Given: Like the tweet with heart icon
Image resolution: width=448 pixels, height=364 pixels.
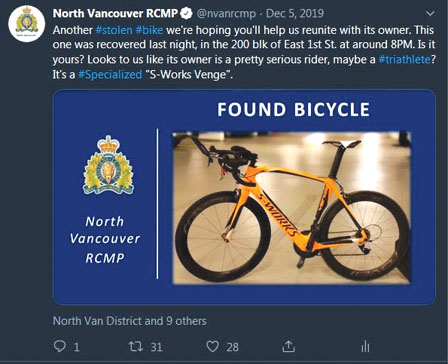Looking at the screenshot, I should point(213,346).
